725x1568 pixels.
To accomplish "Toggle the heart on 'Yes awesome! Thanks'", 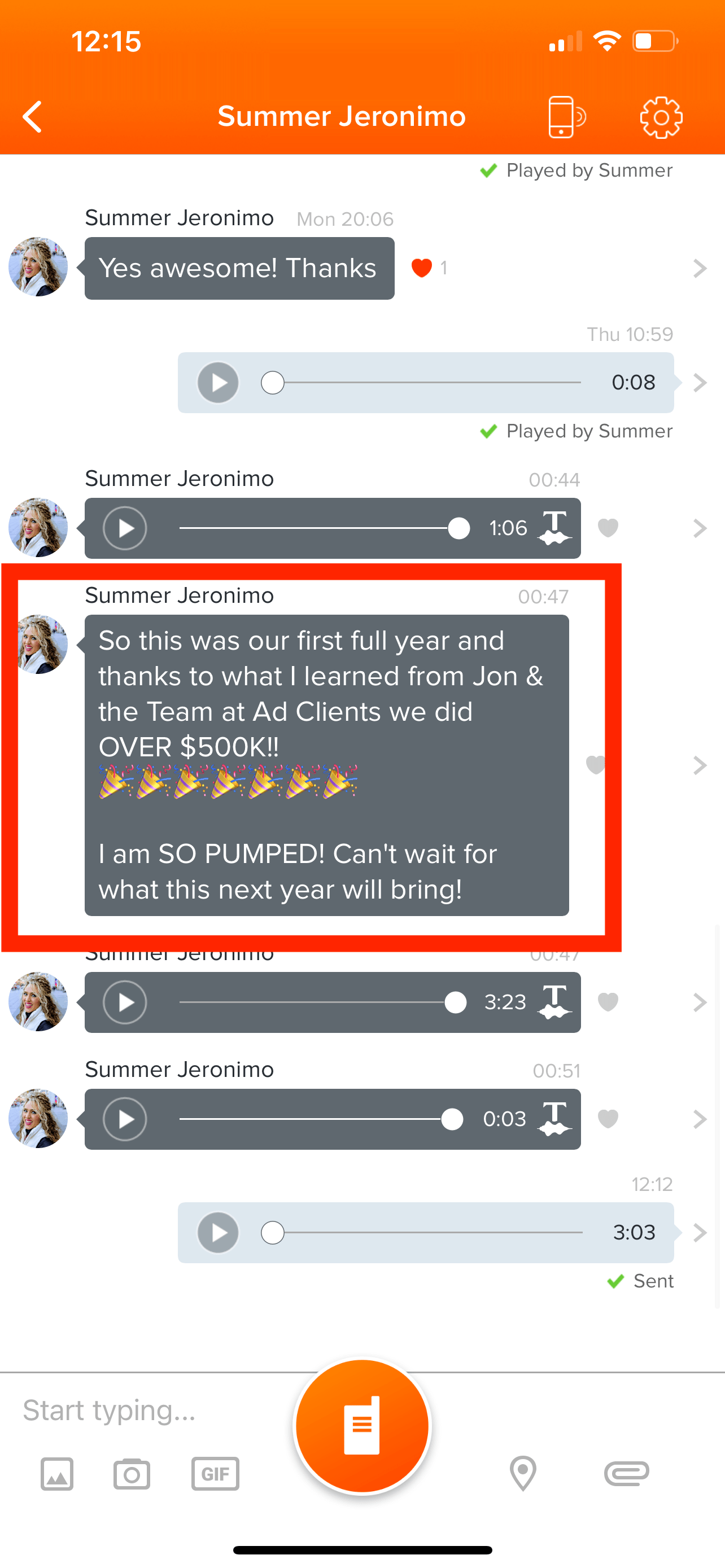I will coord(421,268).
